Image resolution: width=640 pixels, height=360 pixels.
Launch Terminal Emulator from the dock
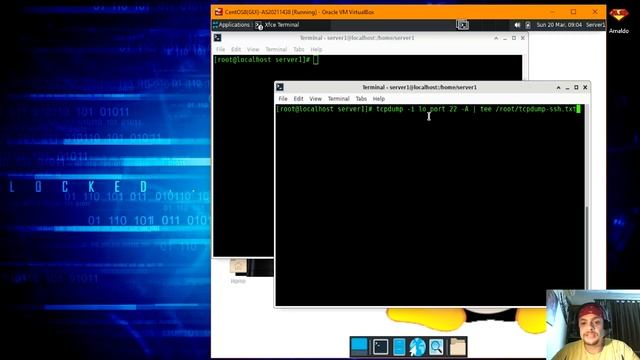click(x=380, y=347)
